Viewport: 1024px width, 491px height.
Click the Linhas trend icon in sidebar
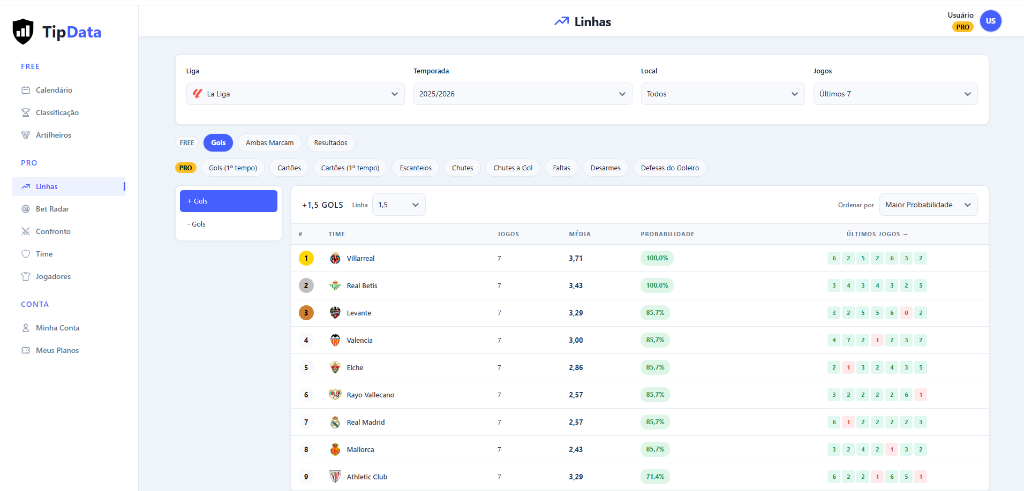click(25, 186)
